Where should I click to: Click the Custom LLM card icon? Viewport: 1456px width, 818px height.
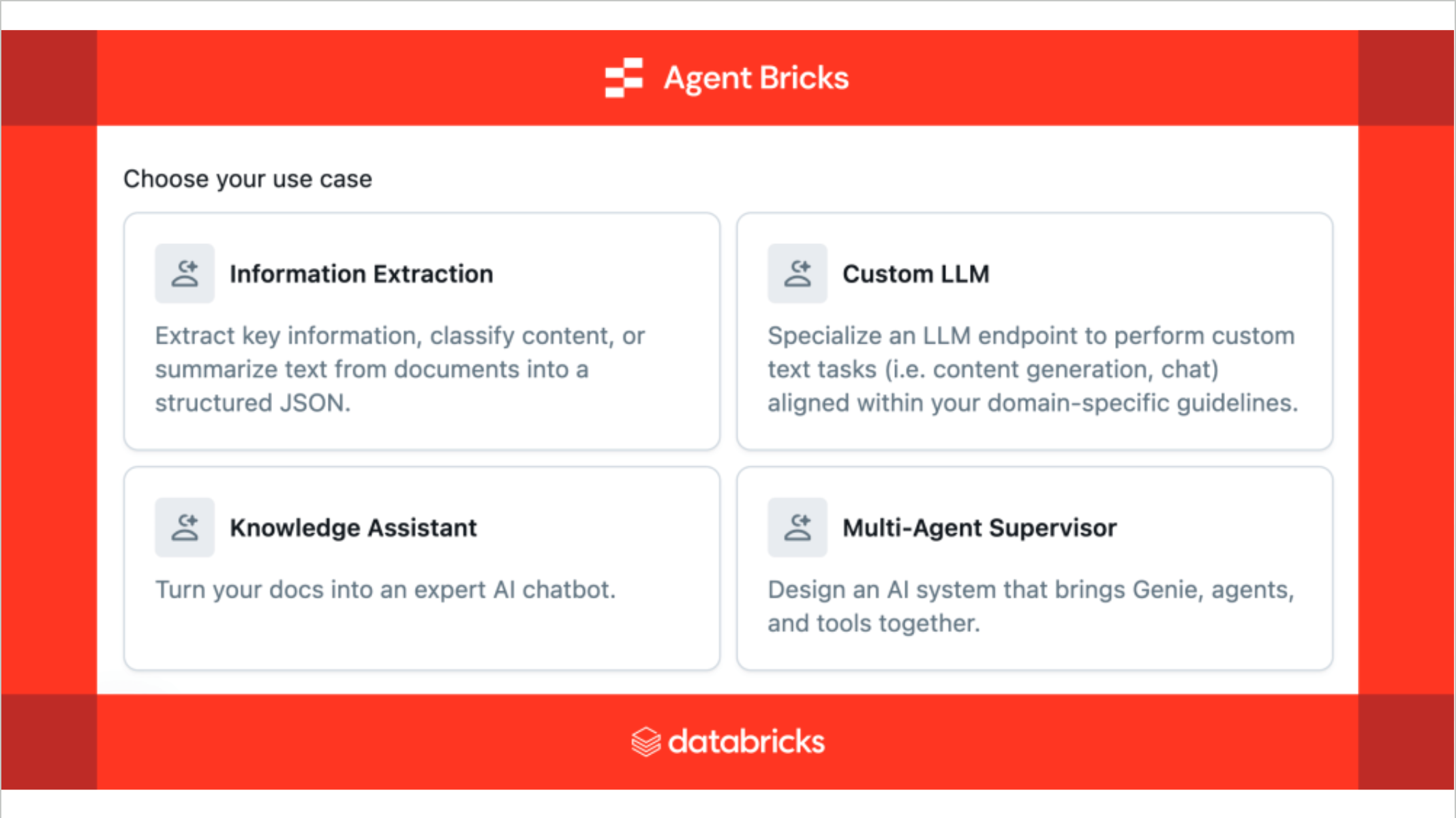click(798, 273)
